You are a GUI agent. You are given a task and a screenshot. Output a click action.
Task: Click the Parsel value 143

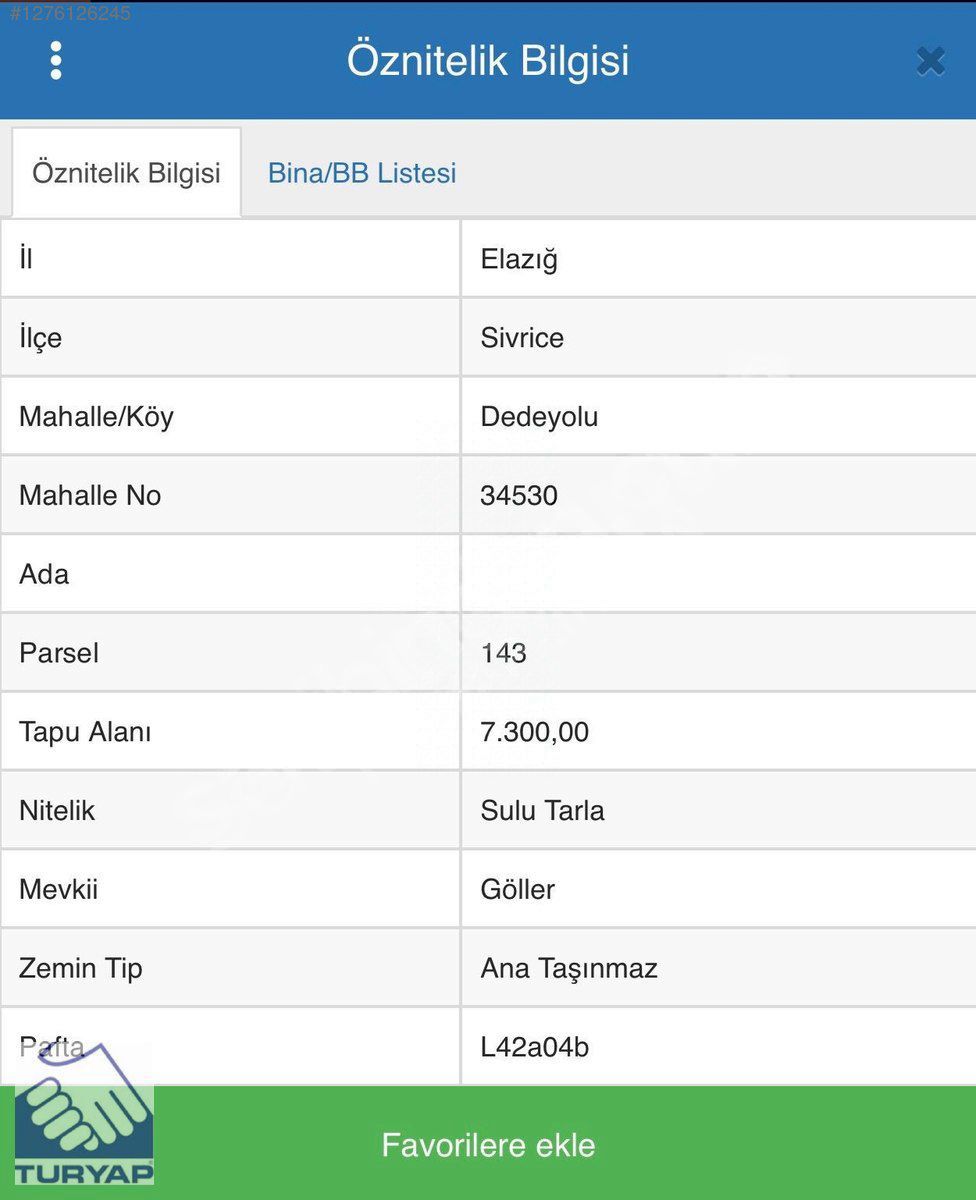pos(503,654)
